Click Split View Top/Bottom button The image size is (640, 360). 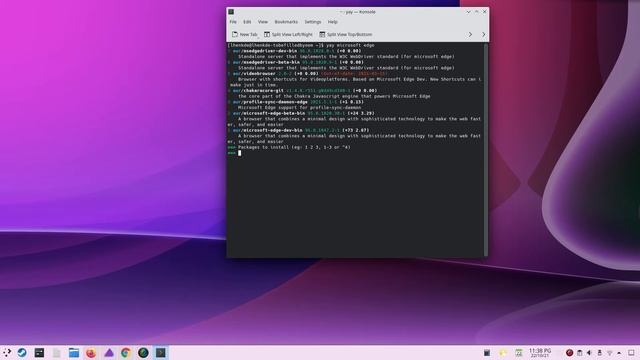[346, 34]
